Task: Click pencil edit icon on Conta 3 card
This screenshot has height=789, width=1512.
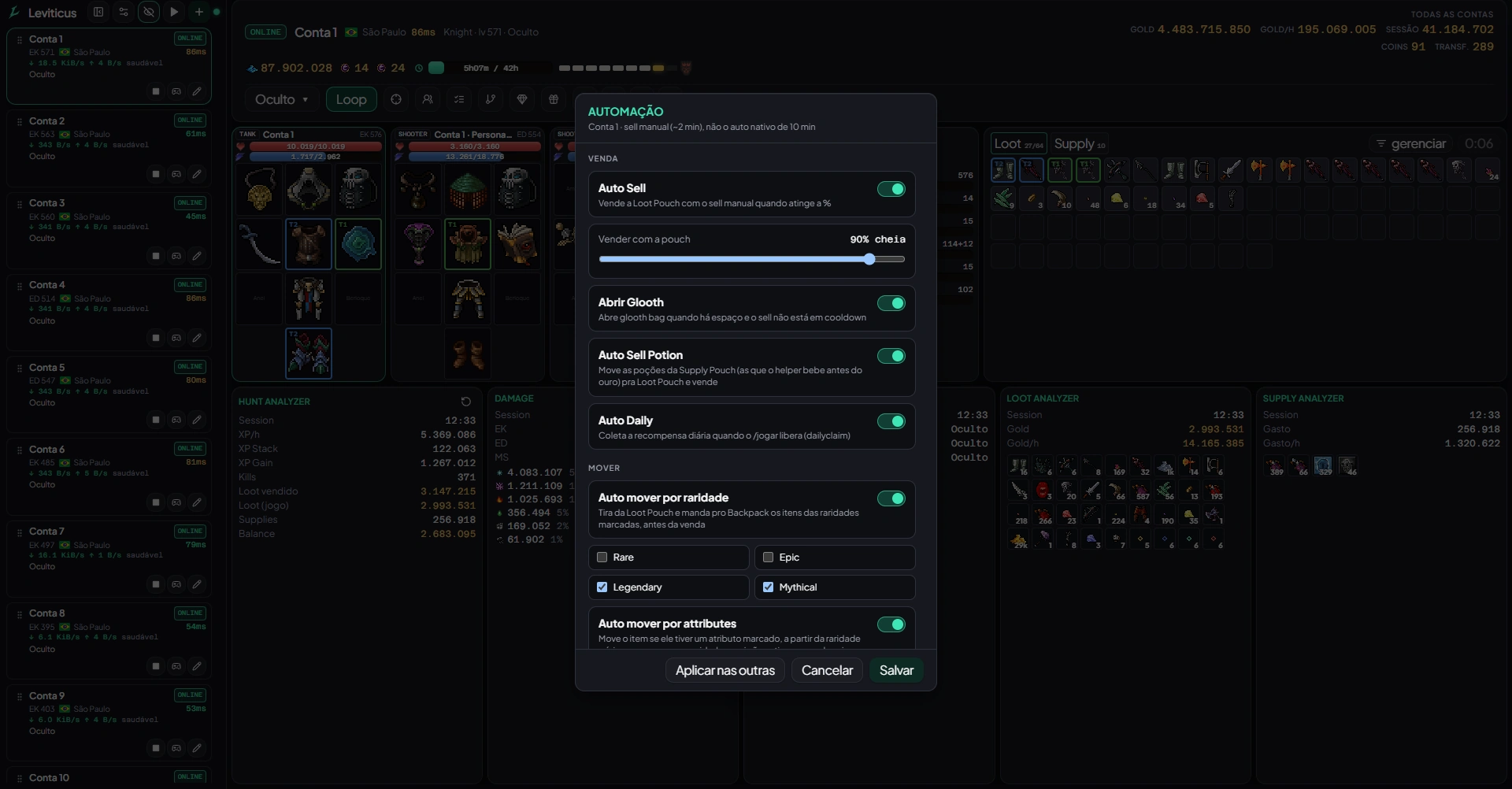Action: [197, 256]
